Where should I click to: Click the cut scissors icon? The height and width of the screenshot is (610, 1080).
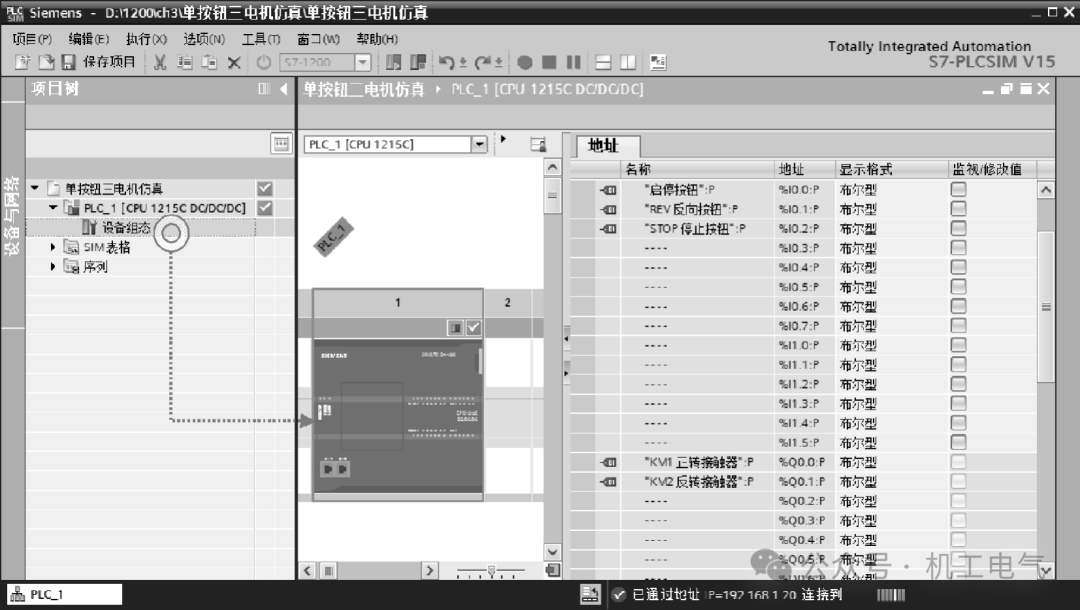[160, 62]
